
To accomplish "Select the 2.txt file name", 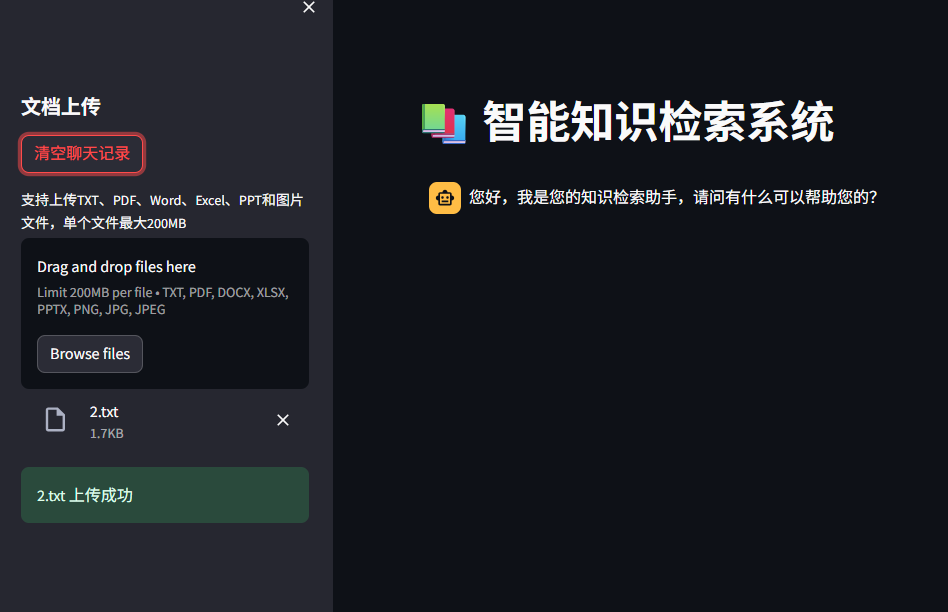I will [x=104, y=412].
